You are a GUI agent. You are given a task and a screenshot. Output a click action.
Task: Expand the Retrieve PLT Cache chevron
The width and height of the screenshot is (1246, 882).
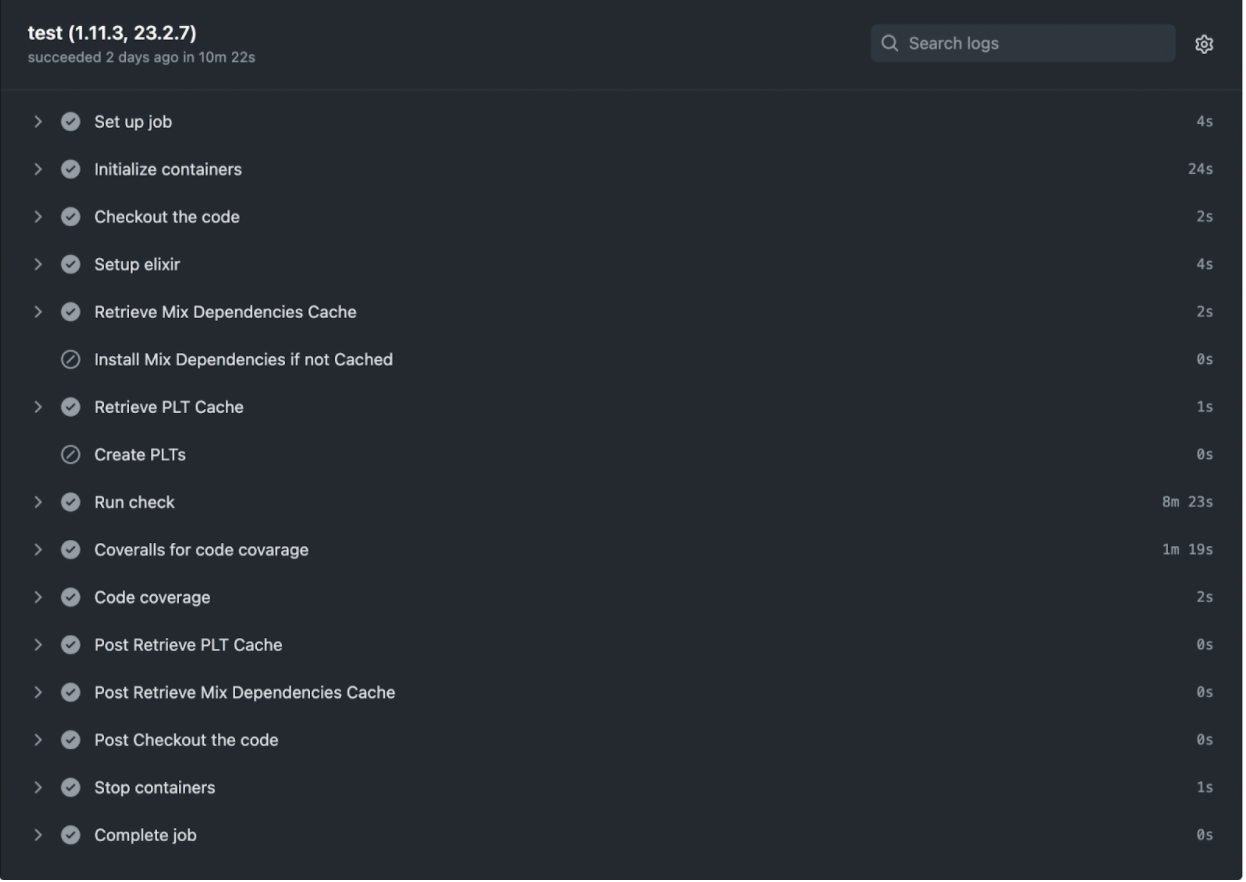pos(38,407)
